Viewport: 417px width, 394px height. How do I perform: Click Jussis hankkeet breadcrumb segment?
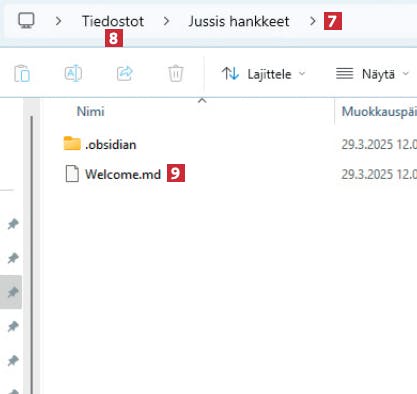tap(239, 21)
